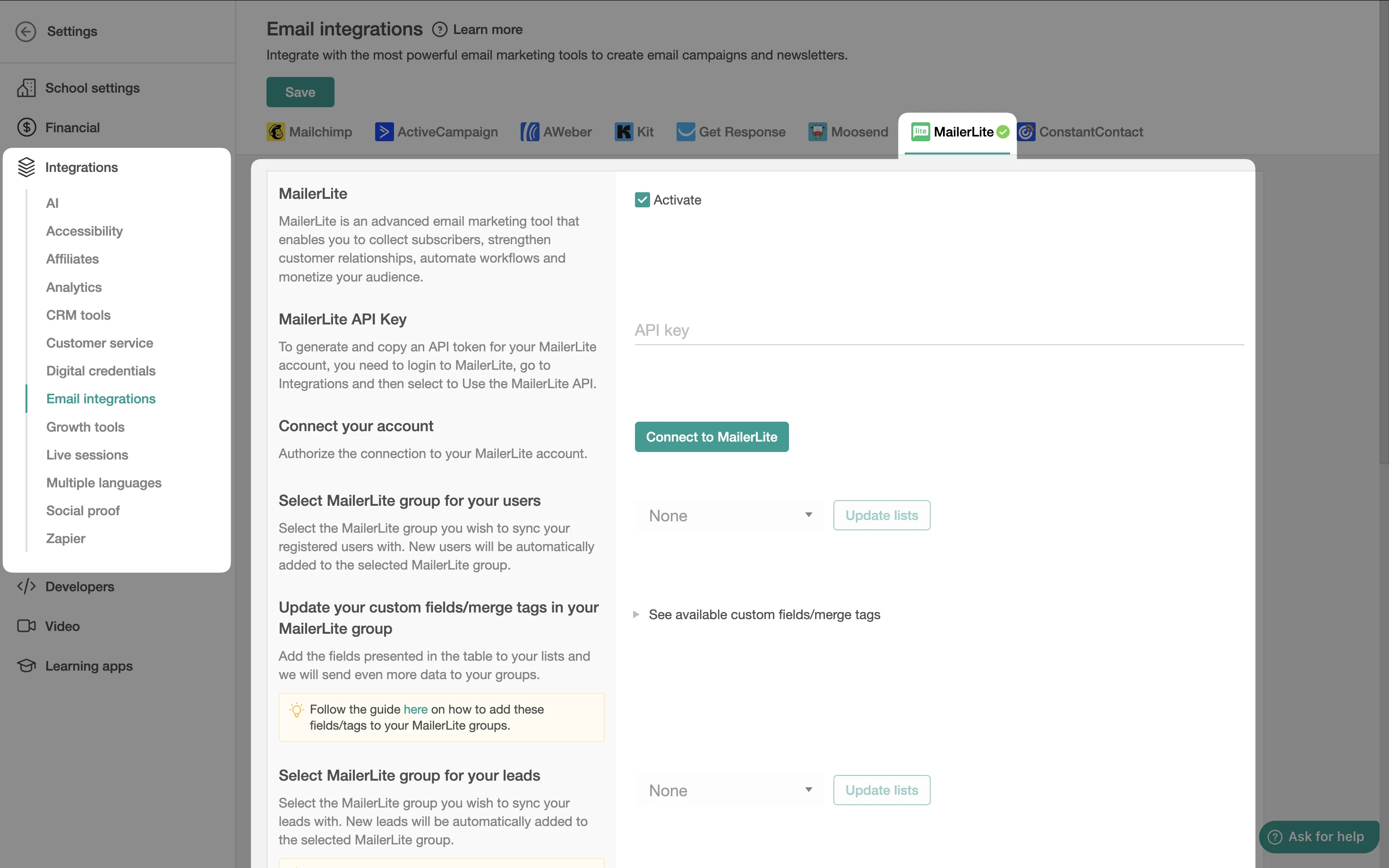Click the Integrations layers icon

(26, 167)
